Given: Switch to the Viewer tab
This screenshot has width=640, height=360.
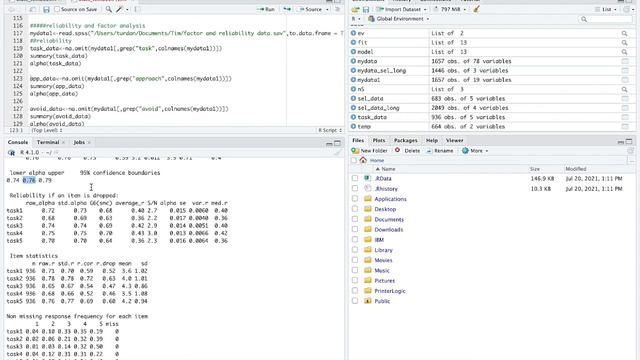Looking at the screenshot, I should pyautogui.click(x=454, y=140).
